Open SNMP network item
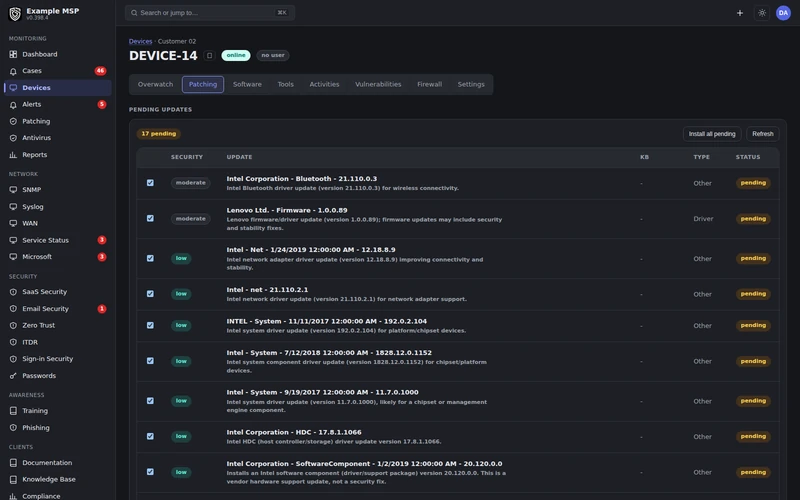The image size is (800, 500). pos(57,190)
